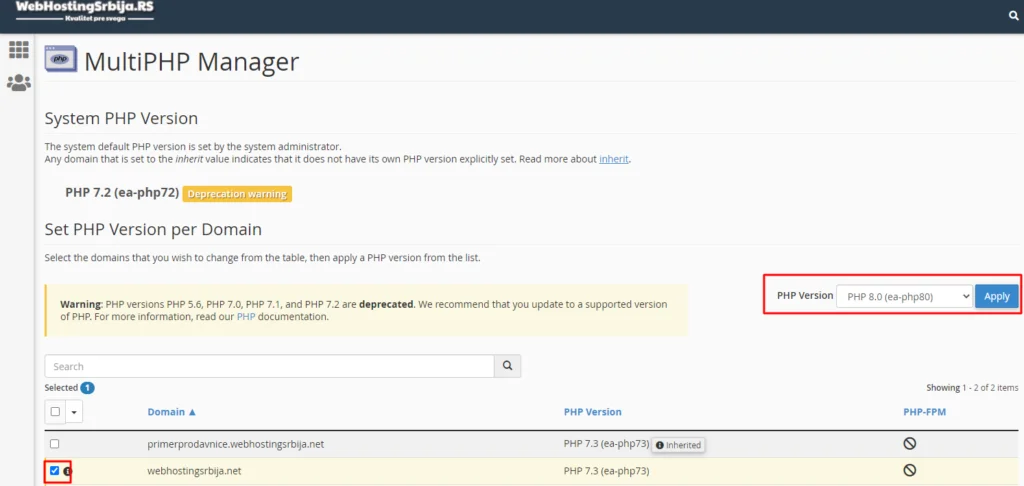Click info icon beside webhostingsrbija.net checkbox
1024x486 pixels.
coord(67,471)
